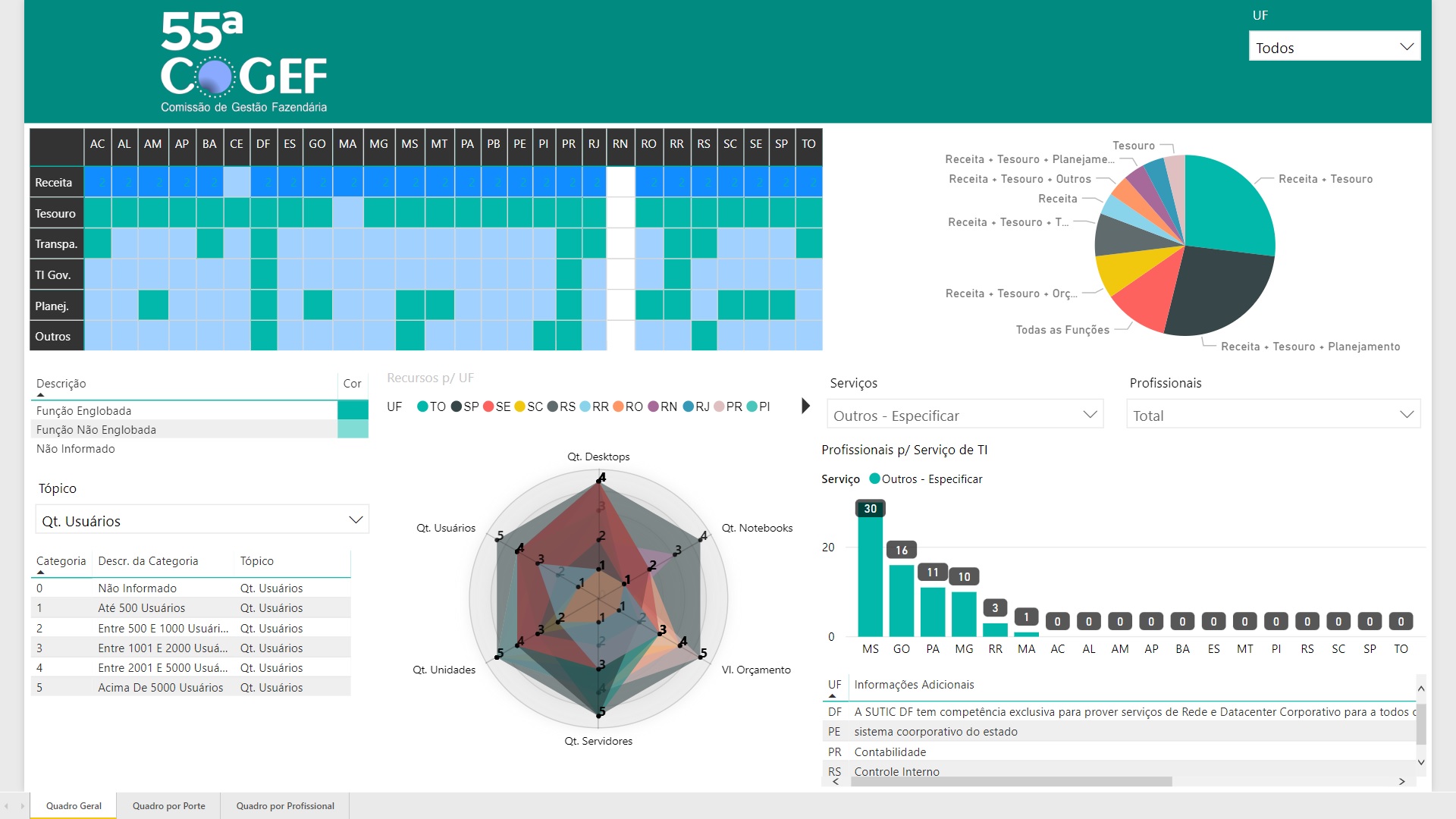Click the Informações Adicionais column header

tap(914, 685)
